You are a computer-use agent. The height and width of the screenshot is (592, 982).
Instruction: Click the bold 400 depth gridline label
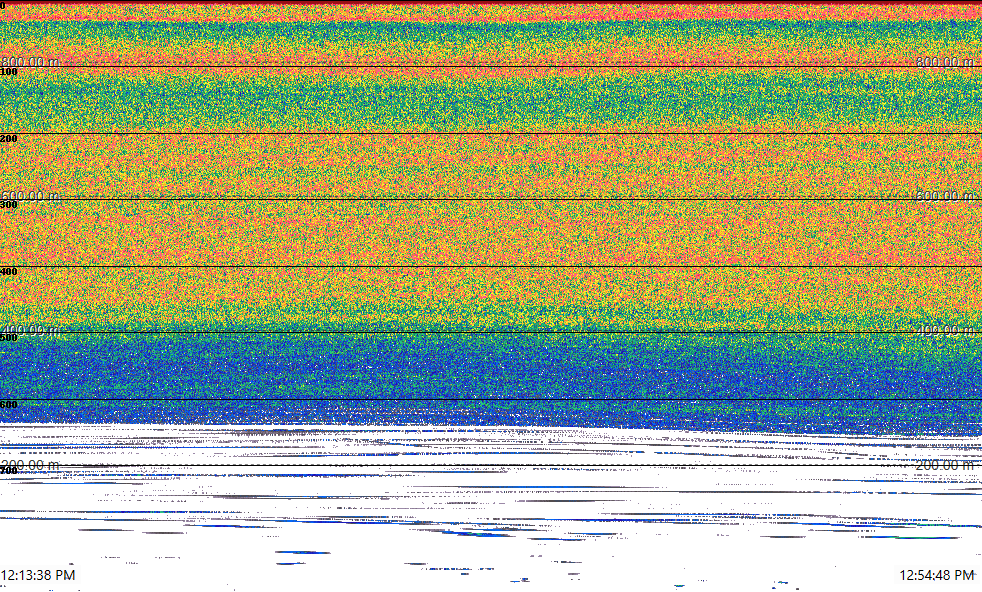pos(9,272)
